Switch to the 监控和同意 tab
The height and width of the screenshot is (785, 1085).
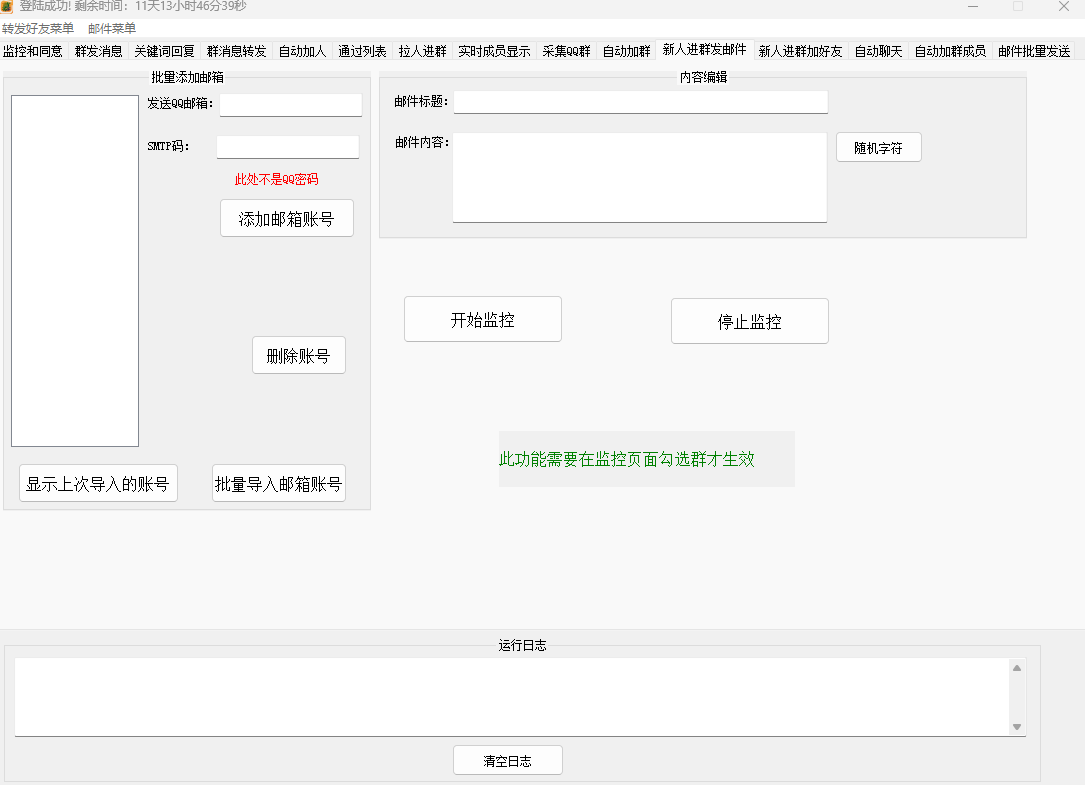pyautogui.click(x=33, y=50)
